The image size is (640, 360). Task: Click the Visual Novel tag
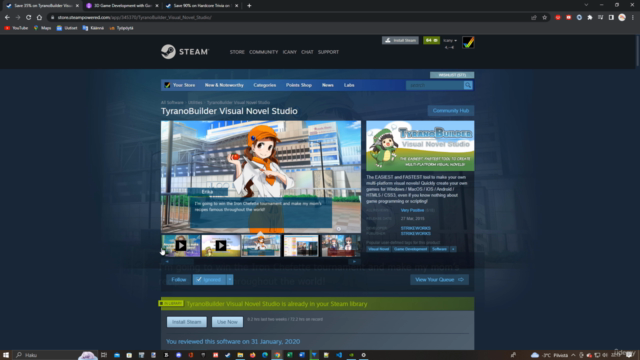point(378,249)
